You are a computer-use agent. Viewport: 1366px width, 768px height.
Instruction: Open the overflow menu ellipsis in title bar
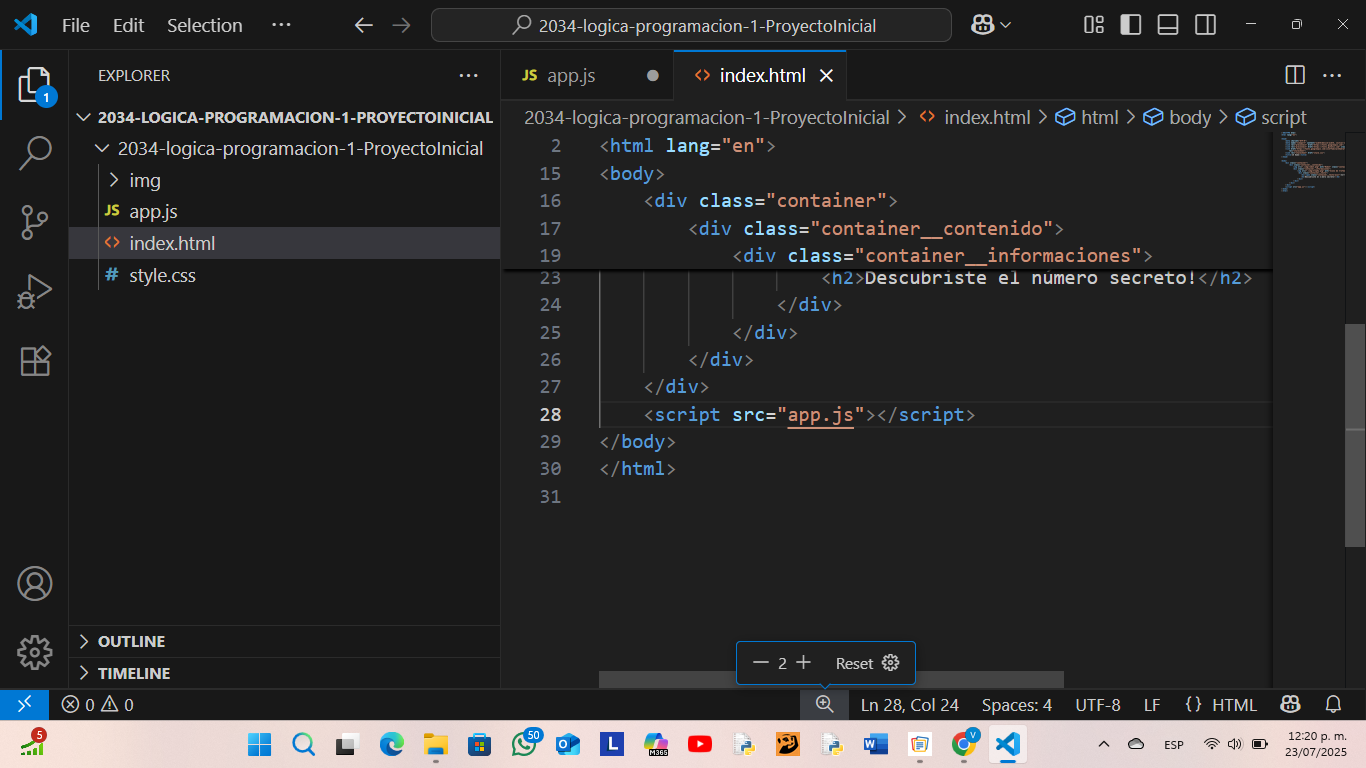pos(281,25)
